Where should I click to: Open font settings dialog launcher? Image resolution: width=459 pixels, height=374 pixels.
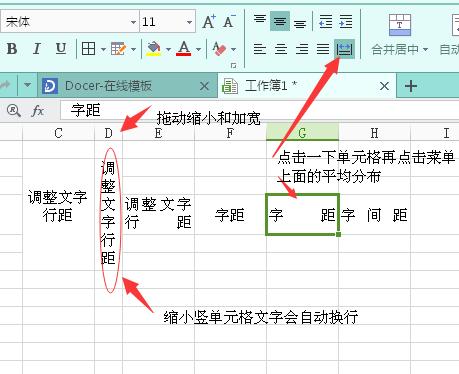234,66
